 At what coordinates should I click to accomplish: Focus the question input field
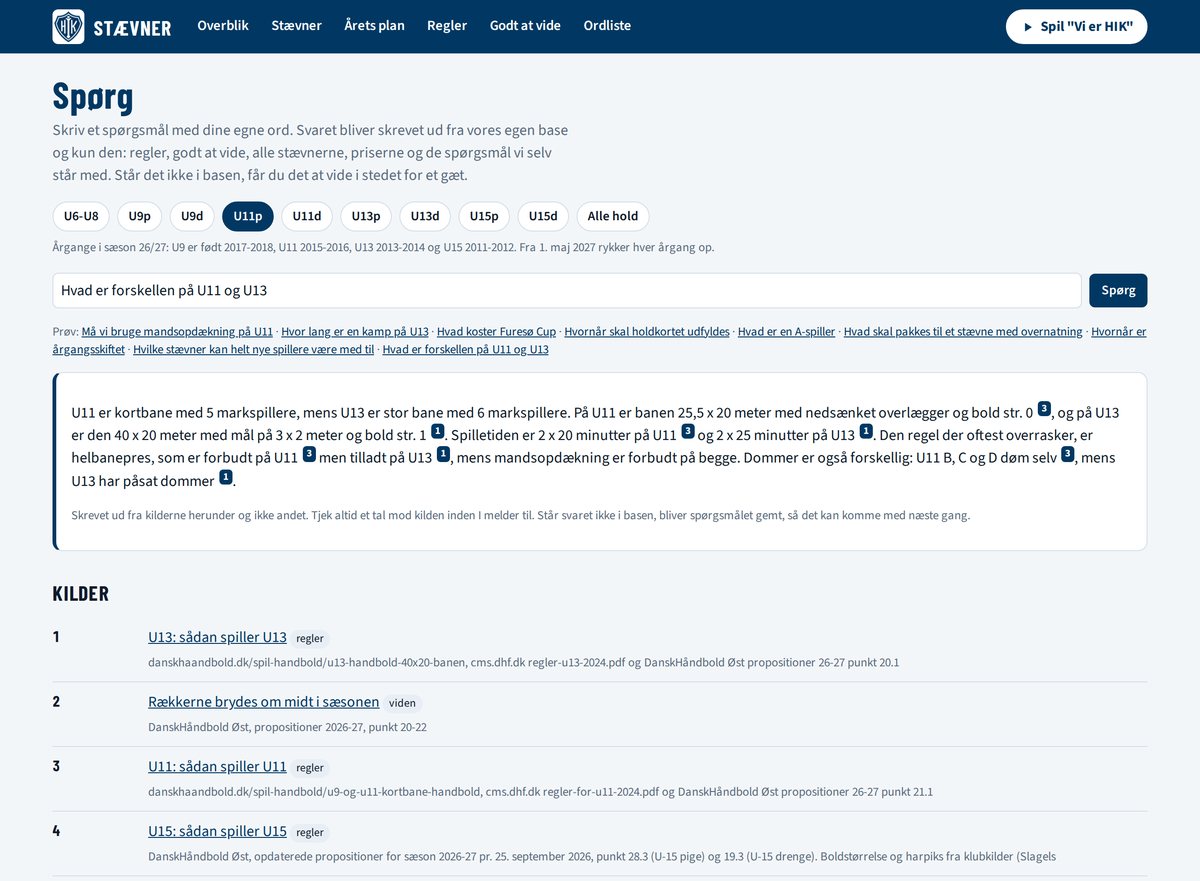click(x=567, y=290)
